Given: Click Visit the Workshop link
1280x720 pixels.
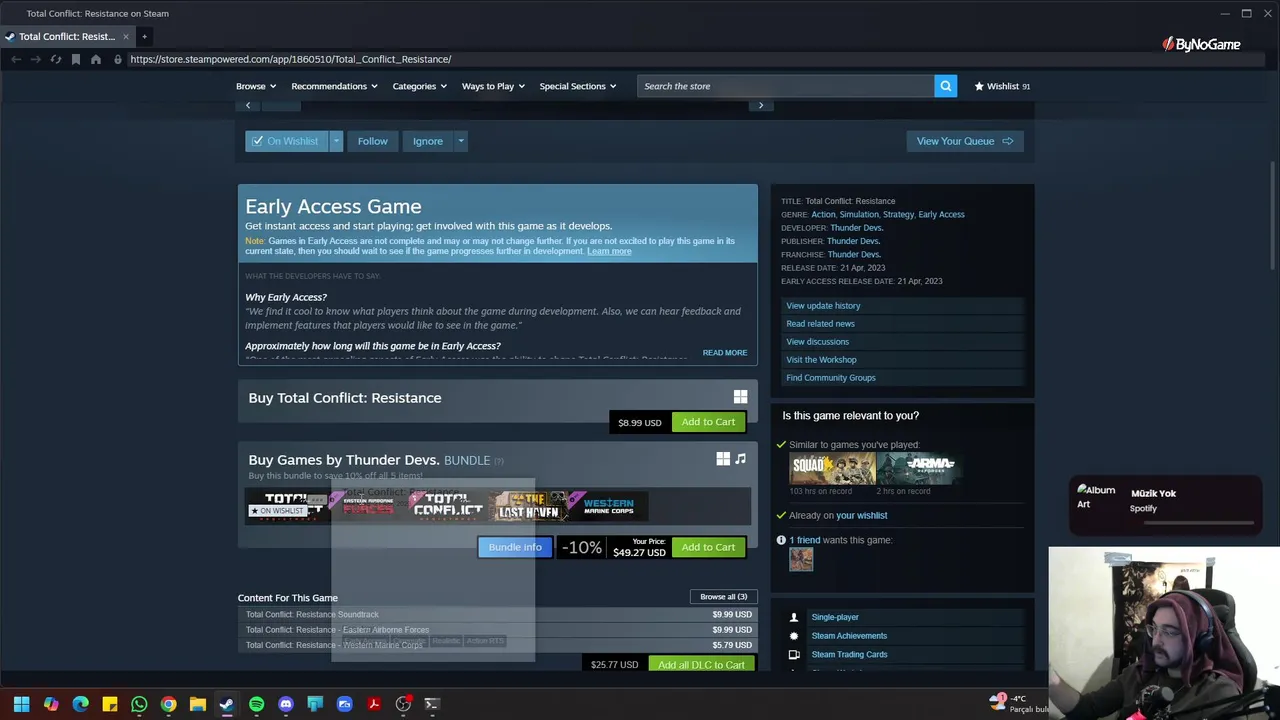Looking at the screenshot, I should point(821,360).
